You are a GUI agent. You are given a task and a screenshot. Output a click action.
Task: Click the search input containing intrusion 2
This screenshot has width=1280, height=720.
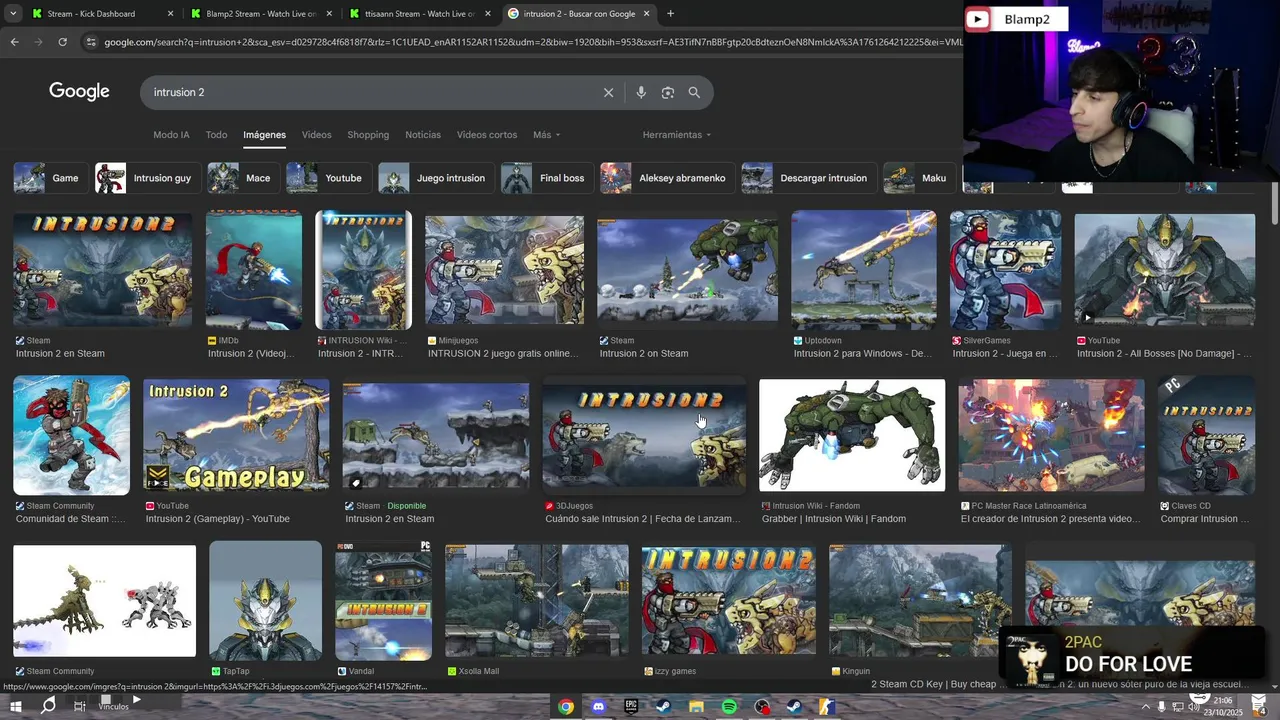370,92
